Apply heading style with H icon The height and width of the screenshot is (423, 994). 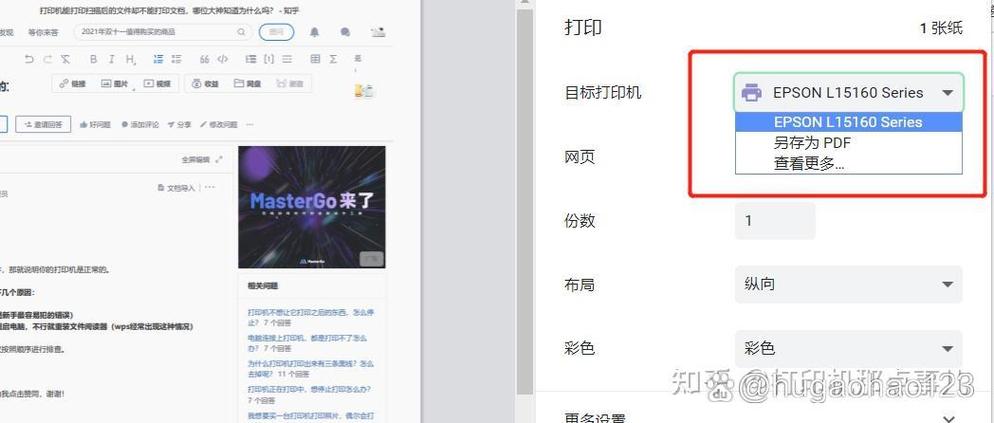pos(131,60)
